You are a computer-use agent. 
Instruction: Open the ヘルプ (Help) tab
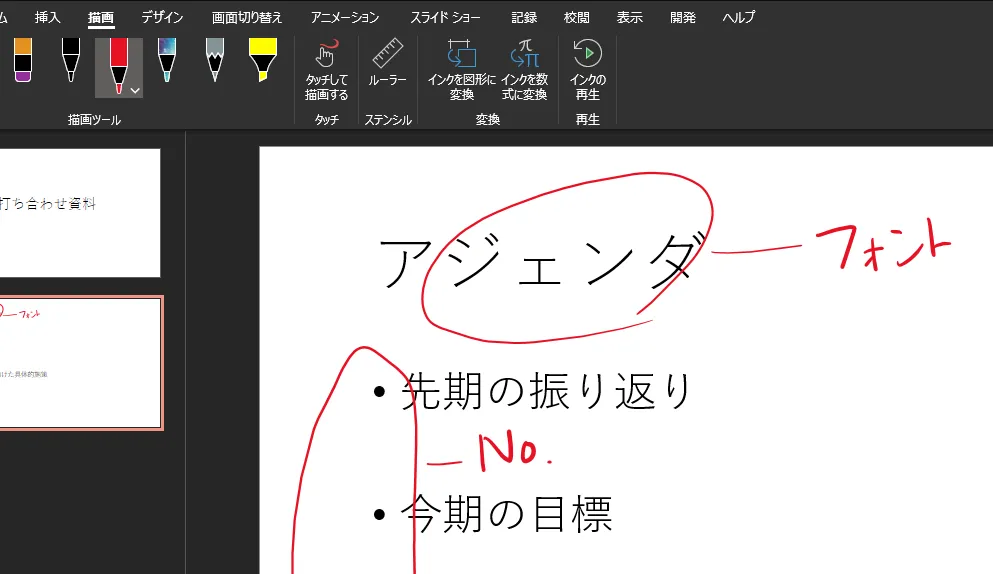coord(739,18)
